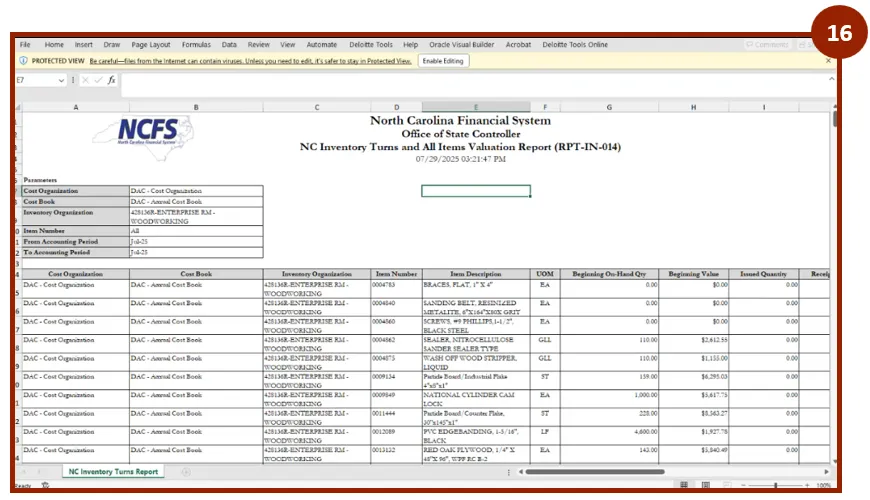Switch to Normal view in status bar
This screenshot has width=870, height=500.
[682, 485]
